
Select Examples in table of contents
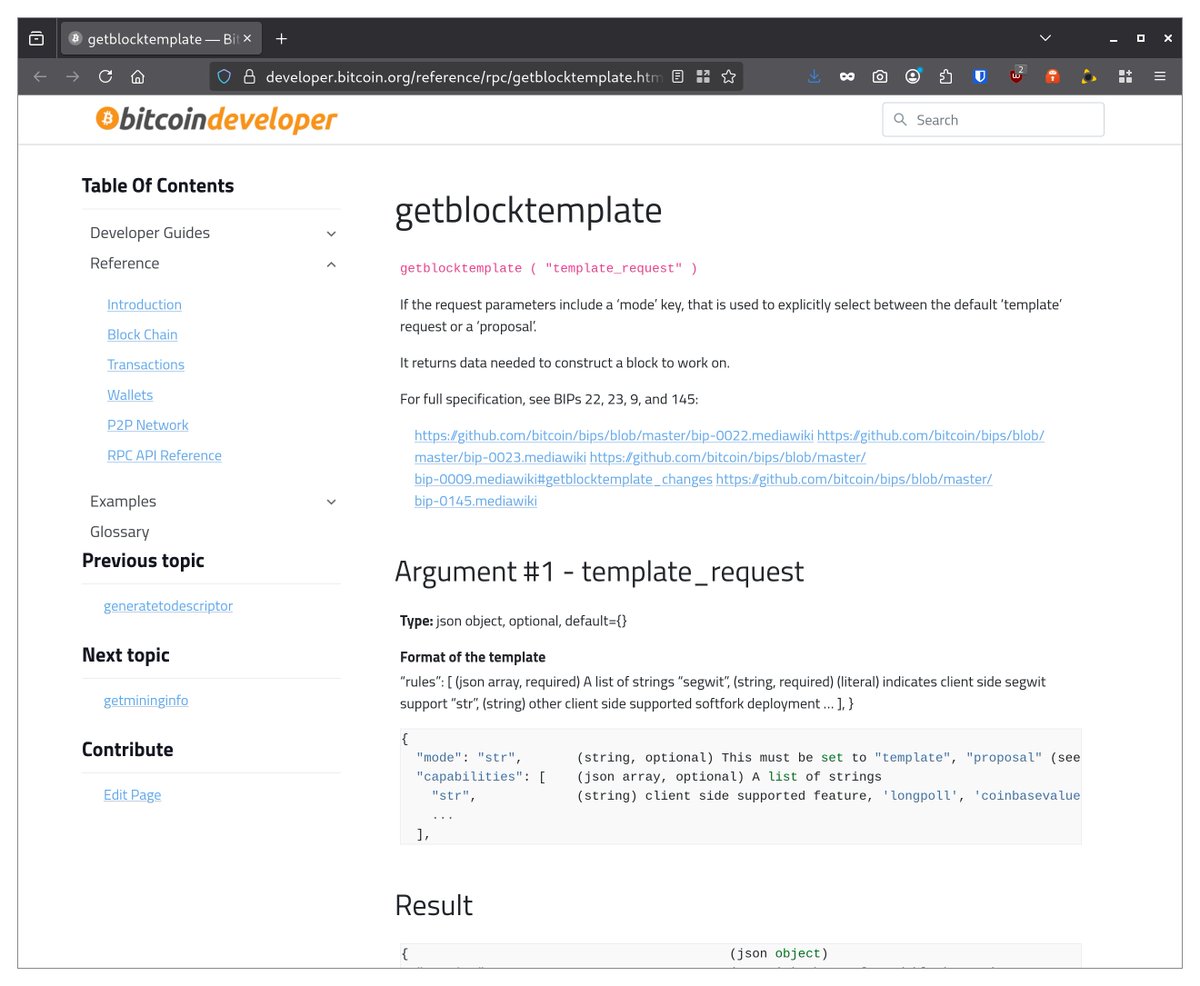[x=123, y=501]
